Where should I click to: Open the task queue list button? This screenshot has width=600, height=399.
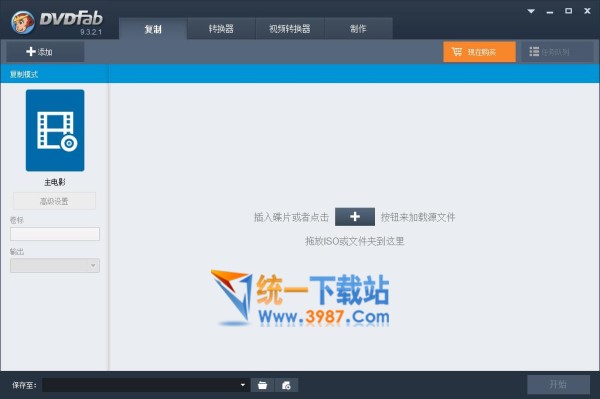click(x=557, y=52)
